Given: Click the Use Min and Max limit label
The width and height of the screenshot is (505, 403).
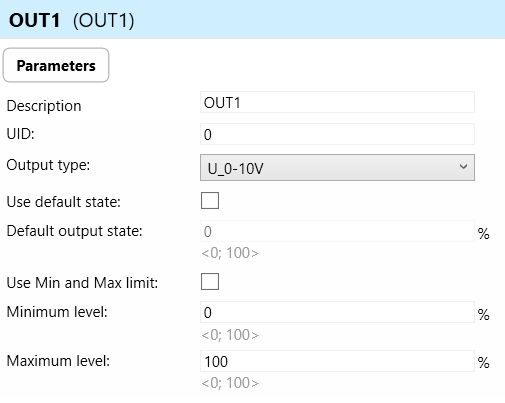Looking at the screenshot, I should coord(82,283).
